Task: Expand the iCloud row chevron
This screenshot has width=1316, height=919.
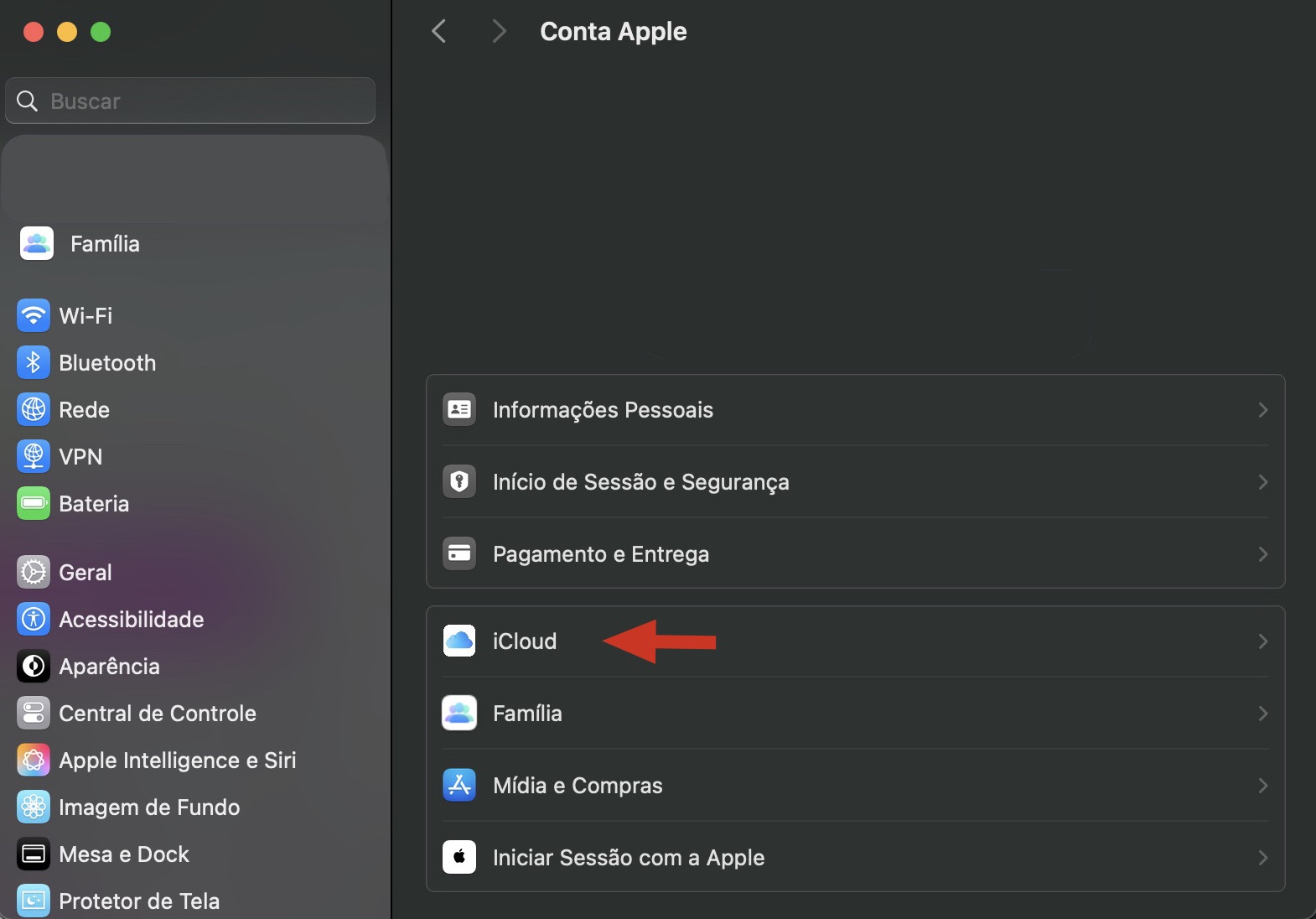Action: pos(1262,641)
